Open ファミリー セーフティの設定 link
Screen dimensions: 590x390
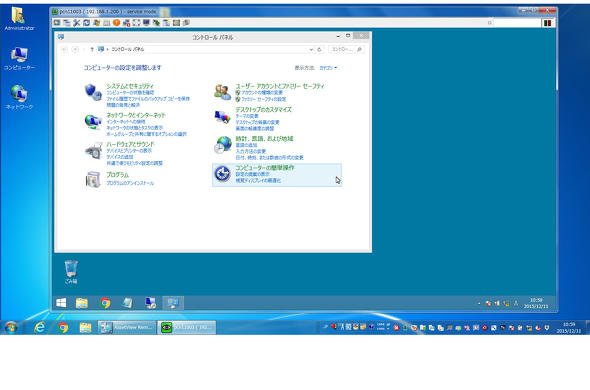tap(264, 99)
